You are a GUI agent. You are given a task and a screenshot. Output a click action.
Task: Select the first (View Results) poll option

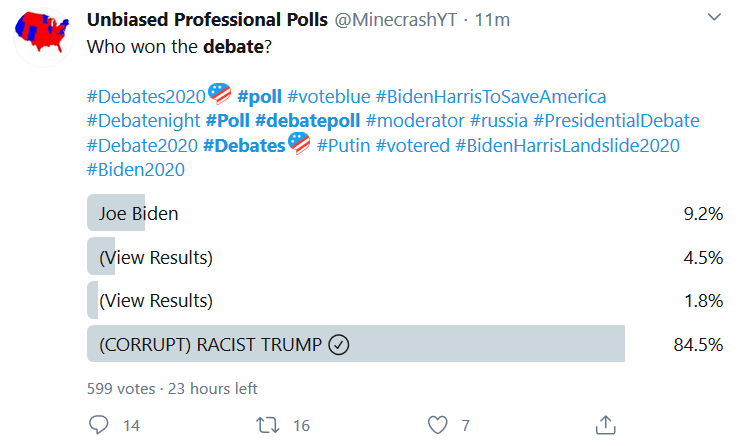point(156,257)
